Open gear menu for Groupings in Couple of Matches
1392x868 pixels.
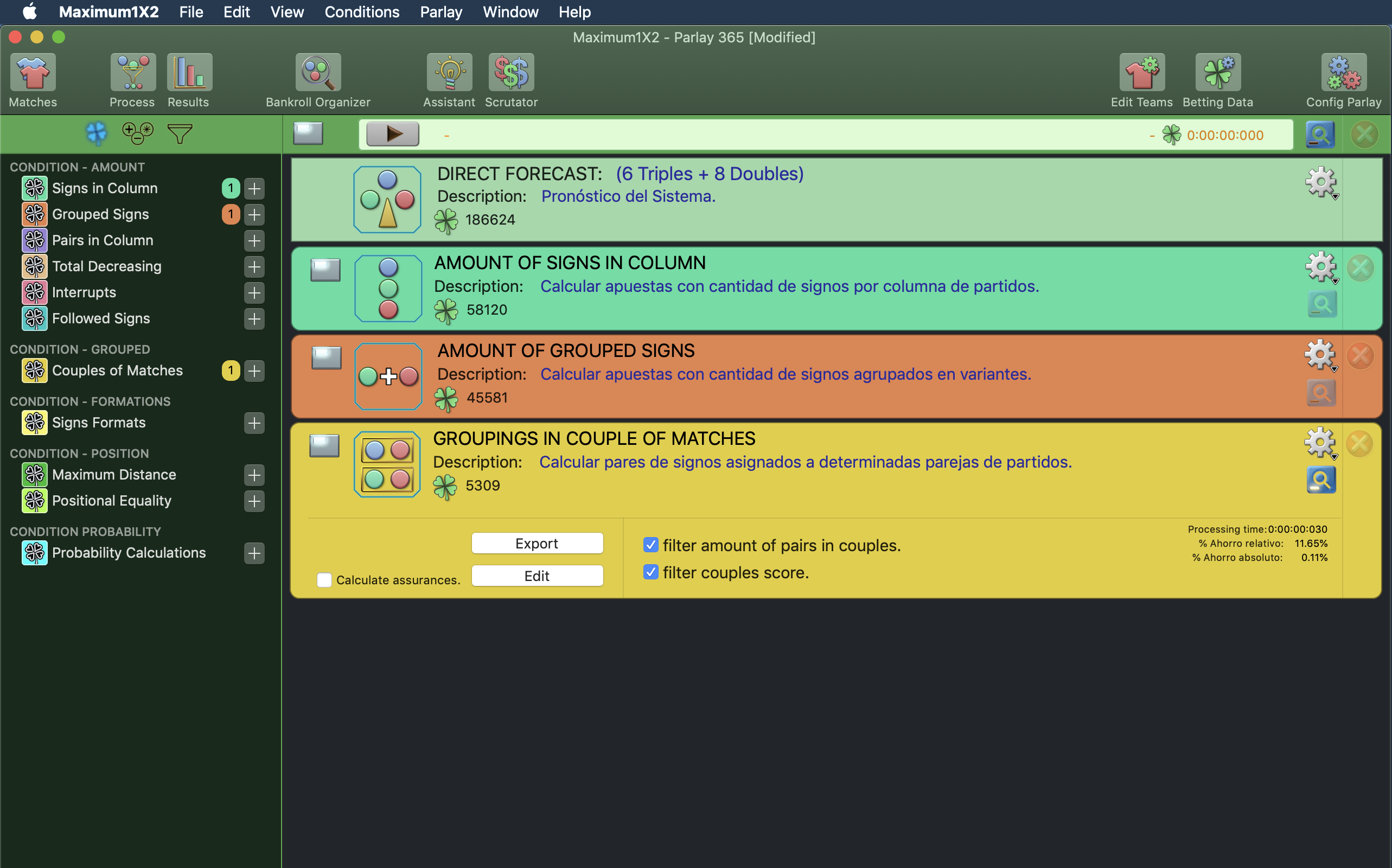(x=1320, y=443)
